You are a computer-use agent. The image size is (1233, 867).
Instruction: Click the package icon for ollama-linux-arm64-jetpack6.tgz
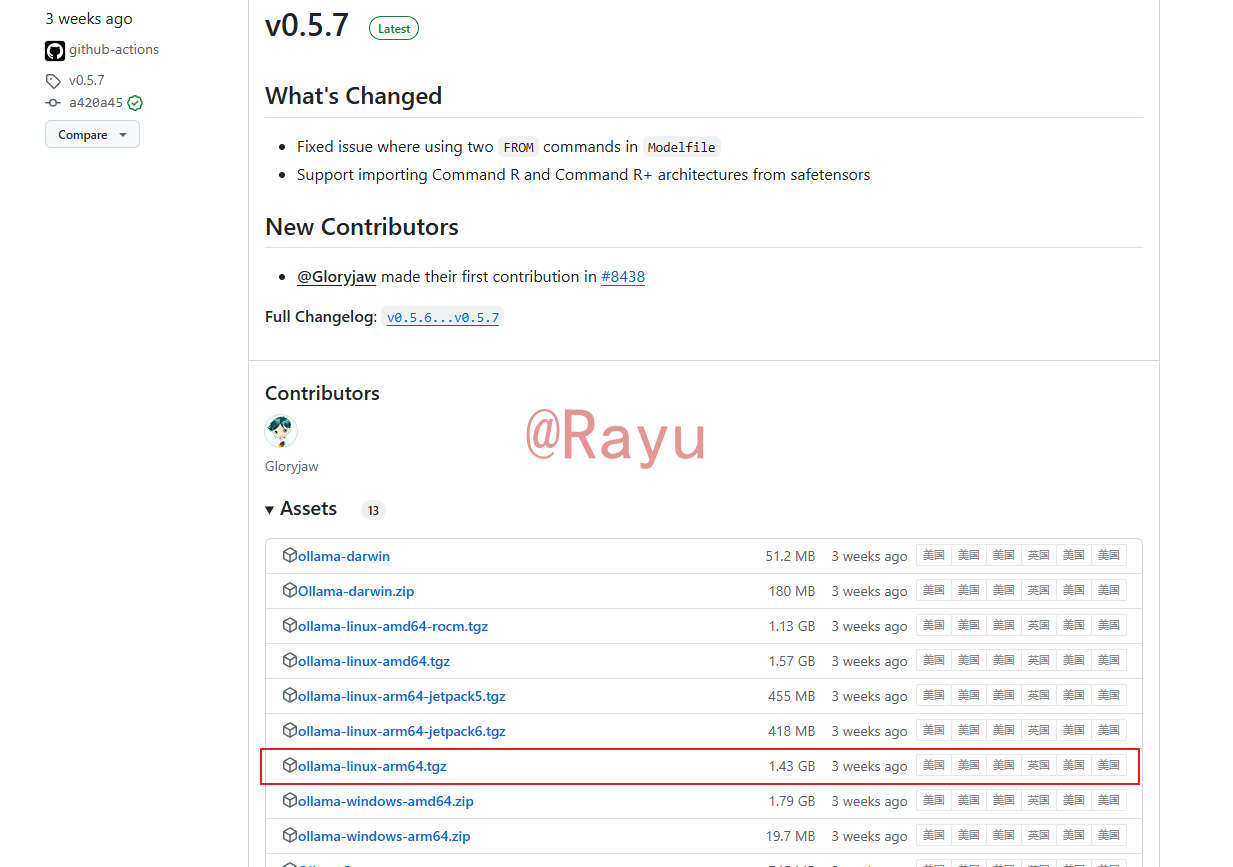290,730
